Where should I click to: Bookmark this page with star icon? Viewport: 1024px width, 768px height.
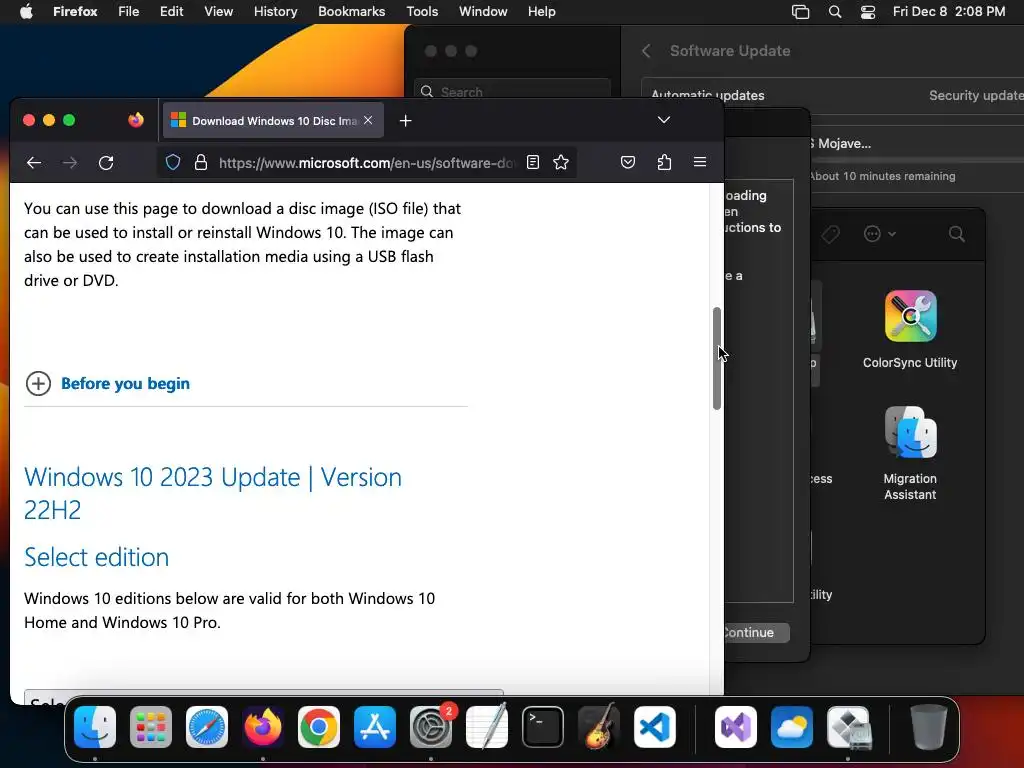click(x=561, y=163)
